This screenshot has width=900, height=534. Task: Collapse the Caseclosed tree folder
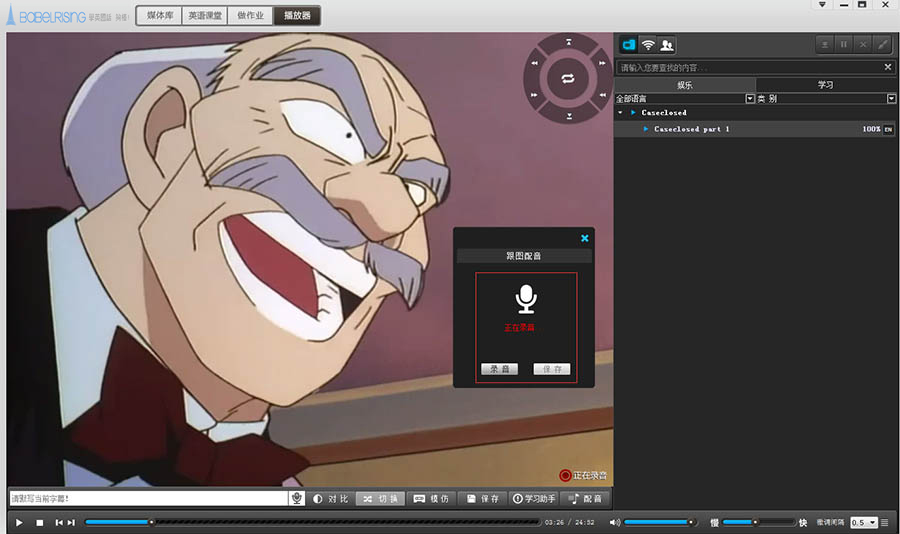[x=620, y=113]
